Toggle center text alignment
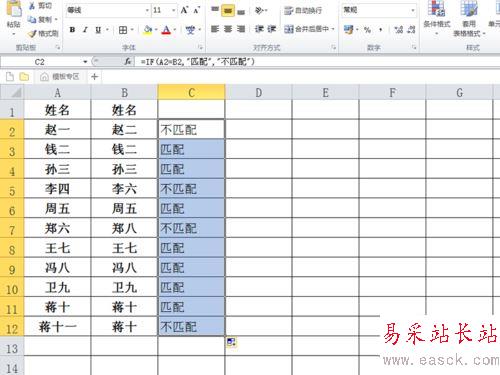Image resolution: width=500 pixels, height=375 pixels. click(228, 29)
